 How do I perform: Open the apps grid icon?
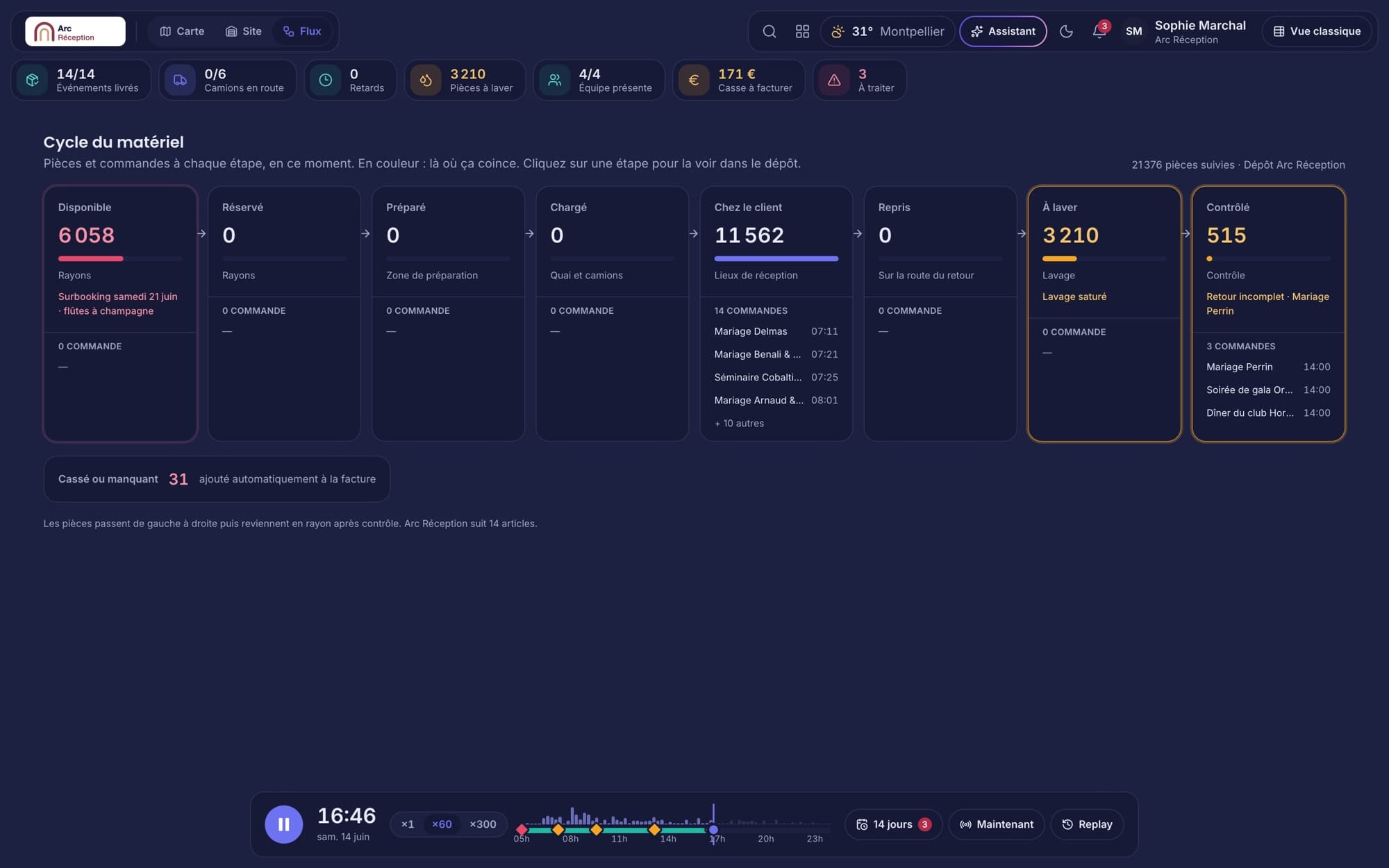tap(802, 31)
